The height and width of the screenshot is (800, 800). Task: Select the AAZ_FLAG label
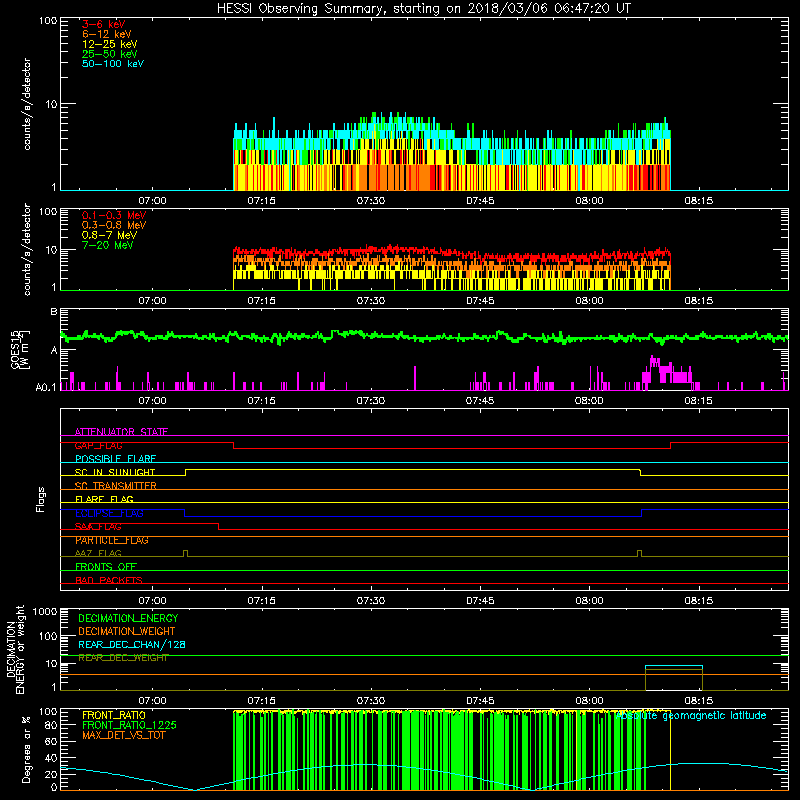click(98, 553)
